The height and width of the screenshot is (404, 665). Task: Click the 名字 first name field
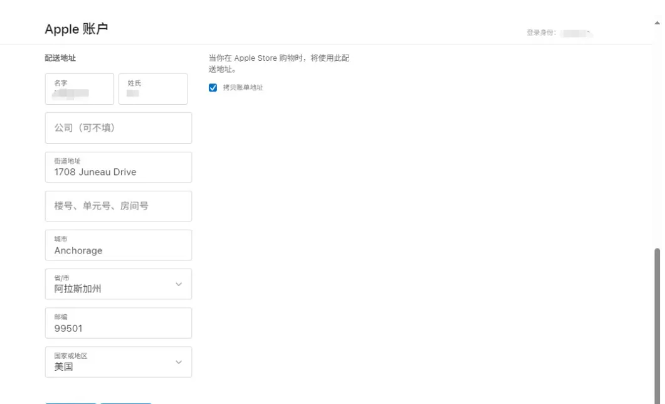tap(79, 89)
